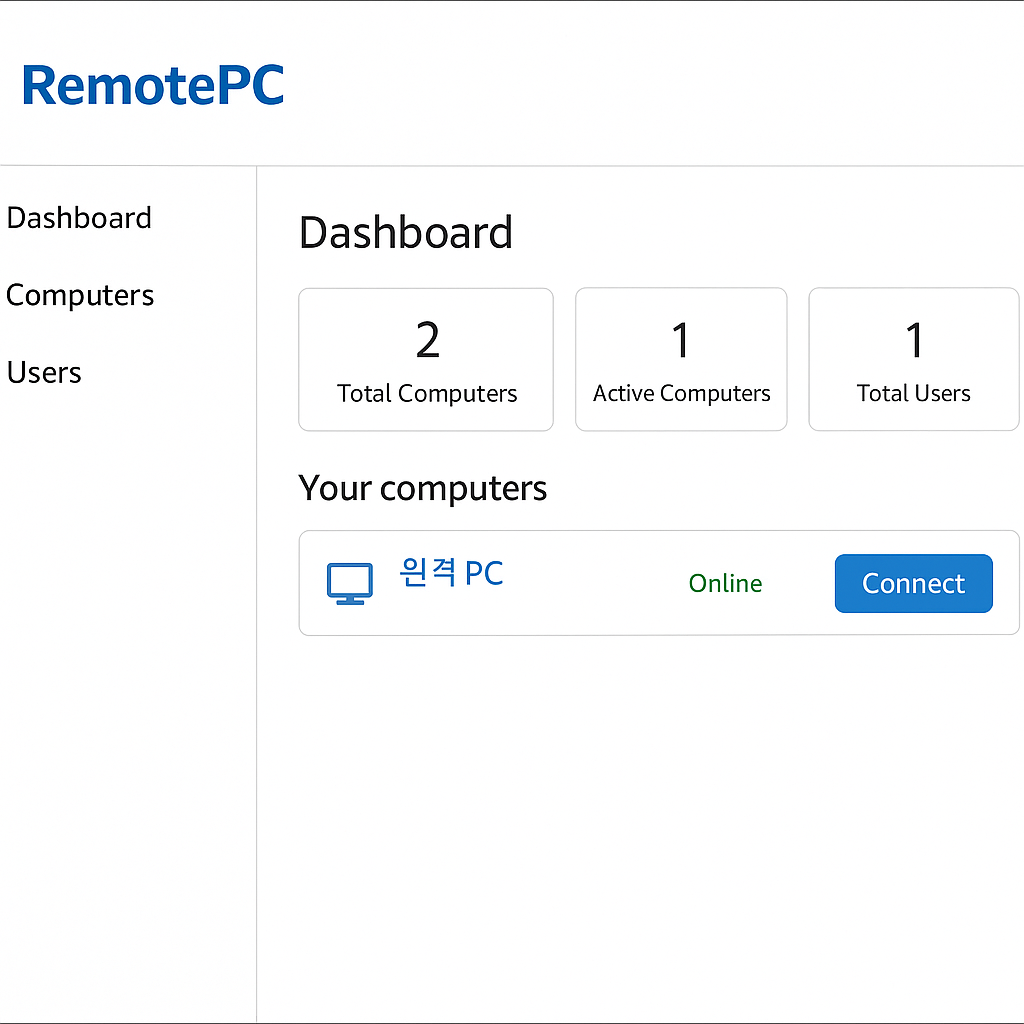Click the monitor icon for 원격 PC
The image size is (1024, 1024).
click(x=350, y=583)
